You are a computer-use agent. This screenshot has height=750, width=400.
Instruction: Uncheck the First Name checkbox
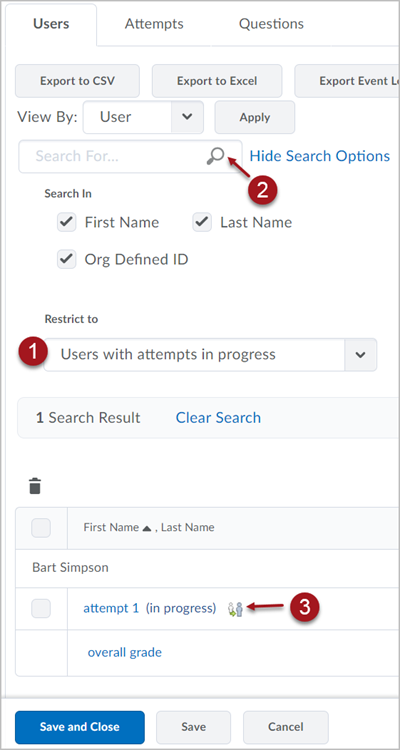pyautogui.click(x=67, y=222)
